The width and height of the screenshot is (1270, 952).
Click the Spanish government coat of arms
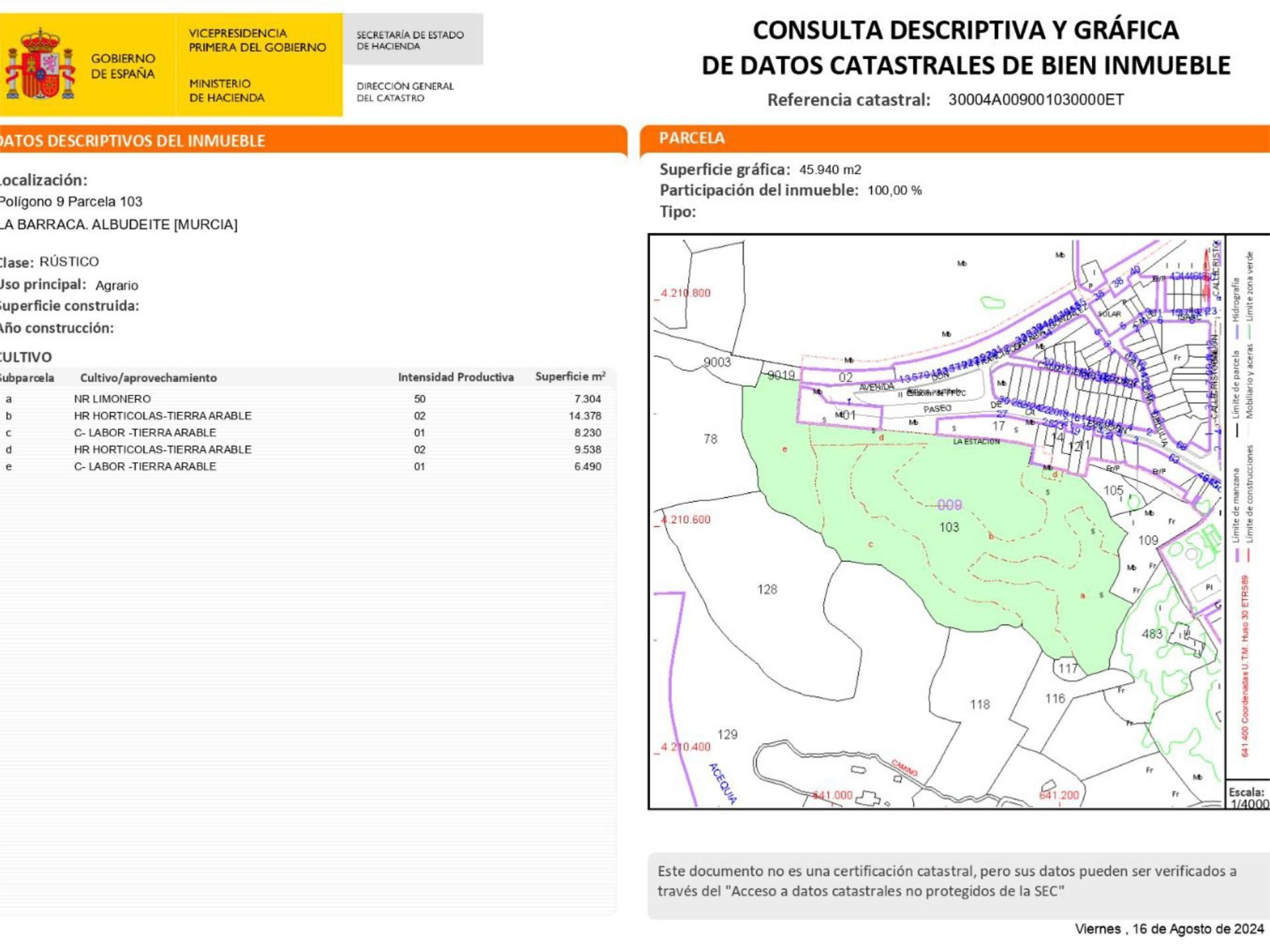pos(40,65)
